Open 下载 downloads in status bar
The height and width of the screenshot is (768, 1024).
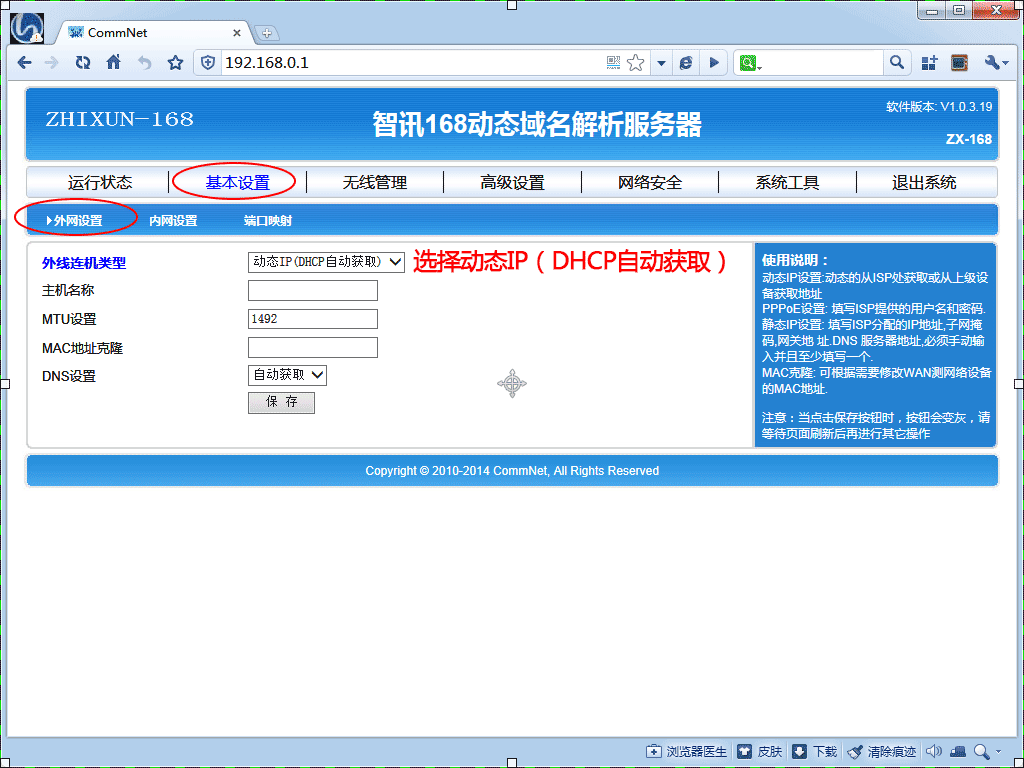point(814,752)
